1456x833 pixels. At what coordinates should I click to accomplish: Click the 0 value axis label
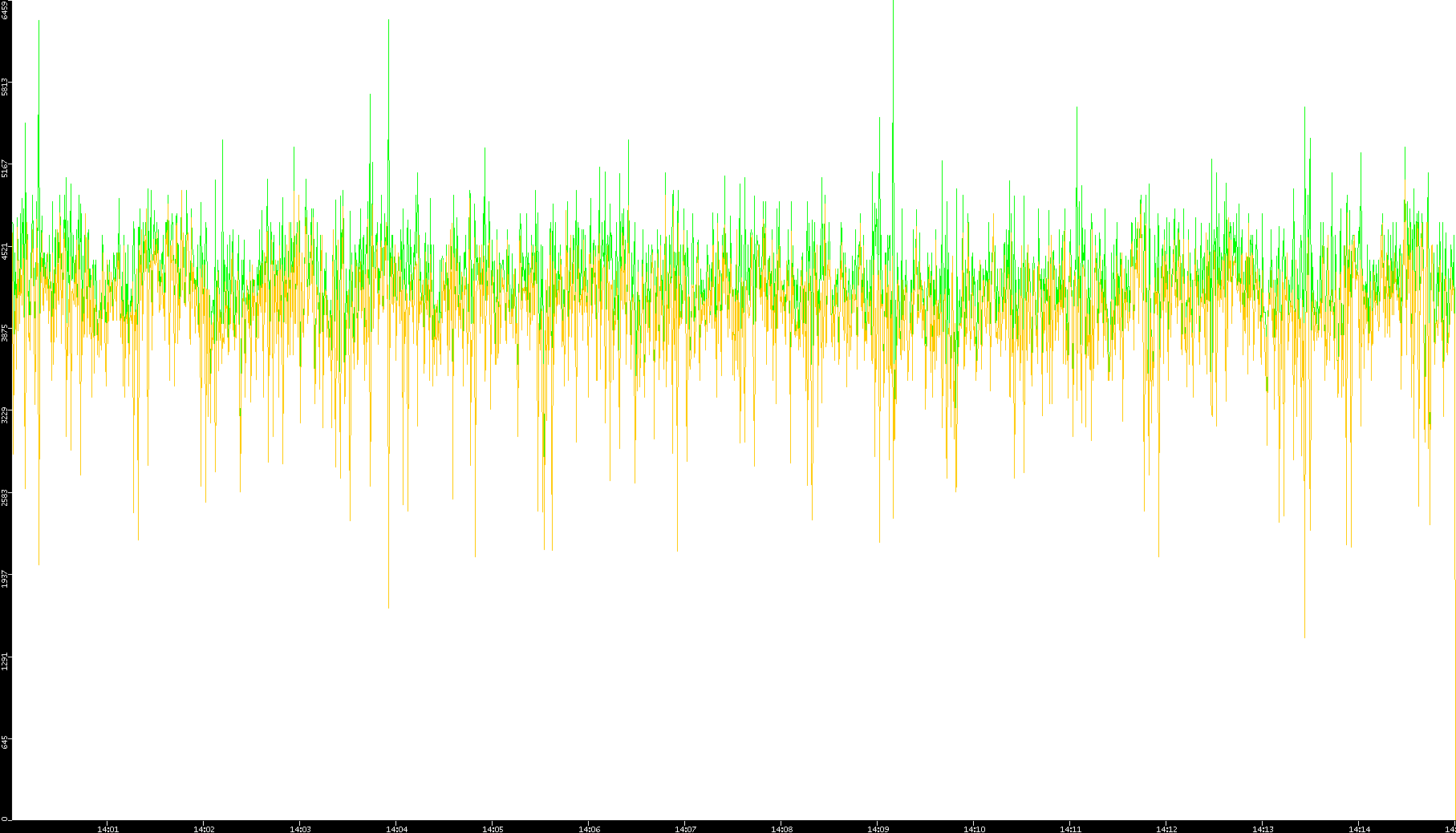(x=5, y=818)
